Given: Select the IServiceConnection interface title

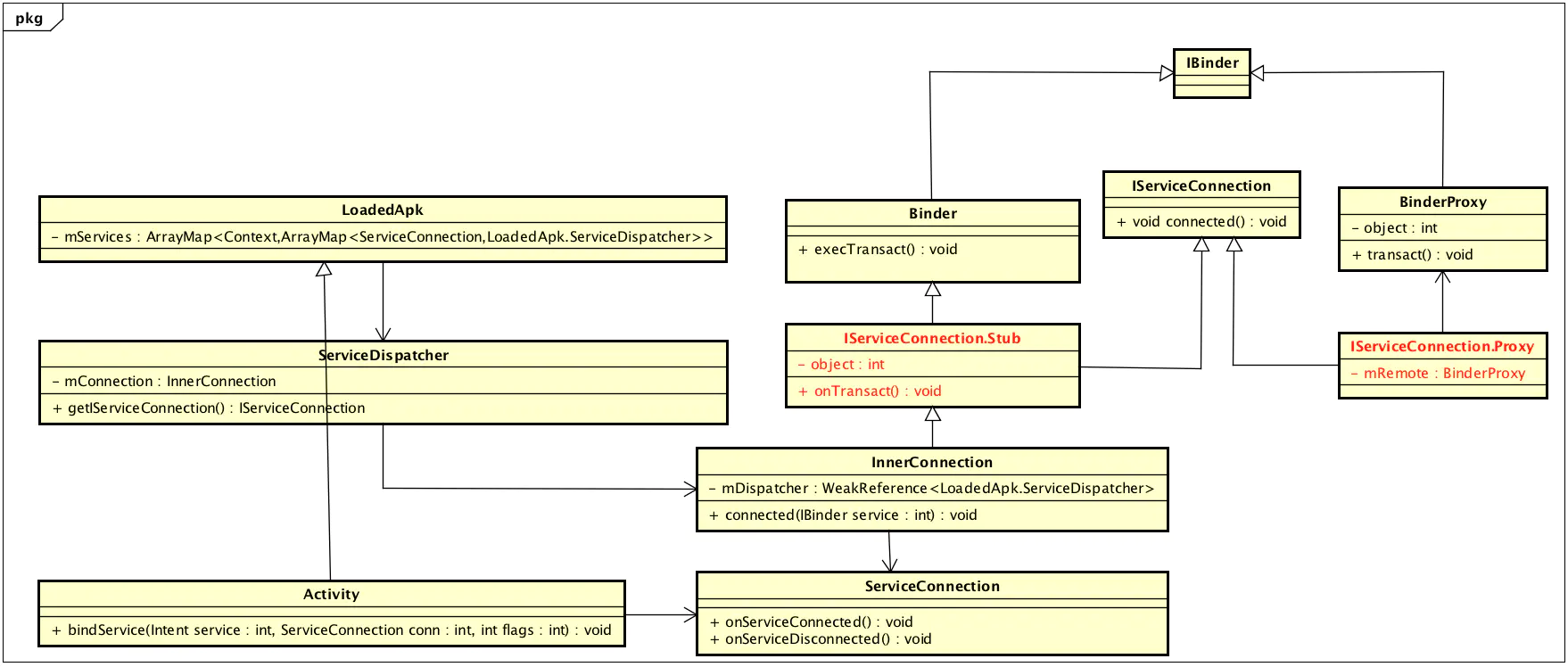Looking at the screenshot, I should pyautogui.click(x=1201, y=186).
